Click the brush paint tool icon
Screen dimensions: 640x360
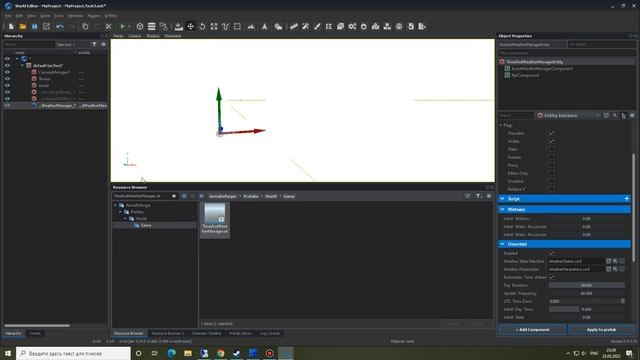coord(317,27)
